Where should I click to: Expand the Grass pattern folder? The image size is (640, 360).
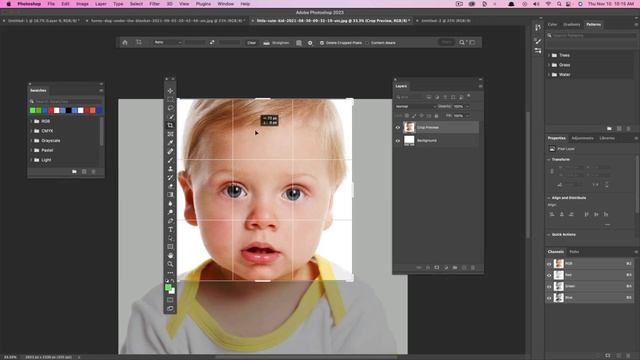click(x=549, y=65)
